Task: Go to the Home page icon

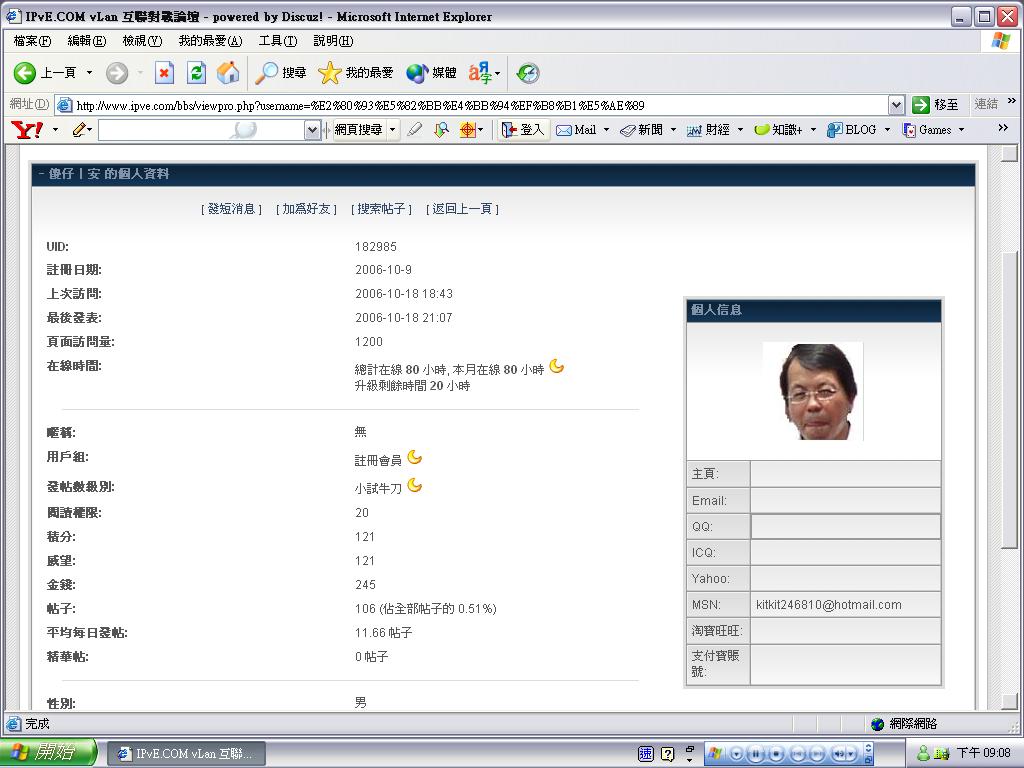Action: pyautogui.click(x=228, y=73)
